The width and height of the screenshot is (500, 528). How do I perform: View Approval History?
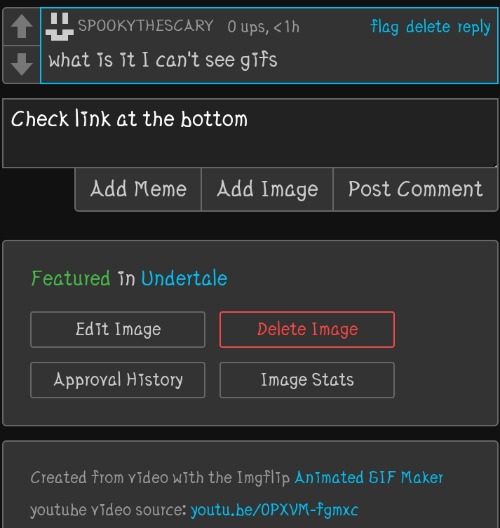pyautogui.click(x=118, y=380)
